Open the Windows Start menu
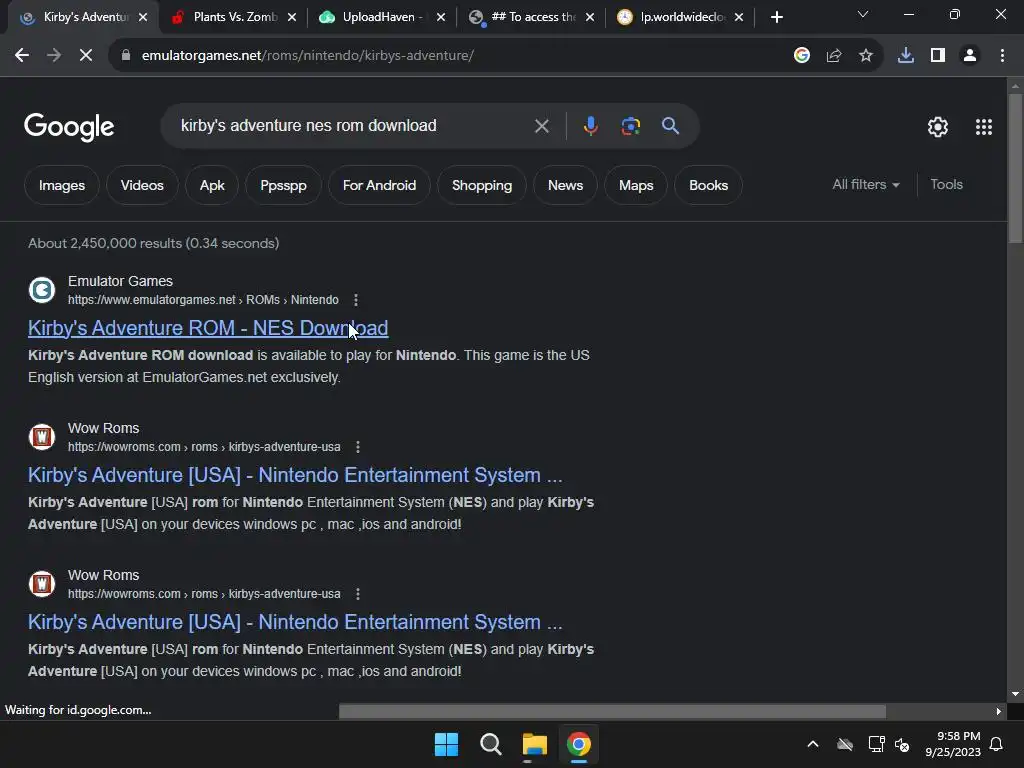This screenshot has width=1024, height=768. click(447, 744)
